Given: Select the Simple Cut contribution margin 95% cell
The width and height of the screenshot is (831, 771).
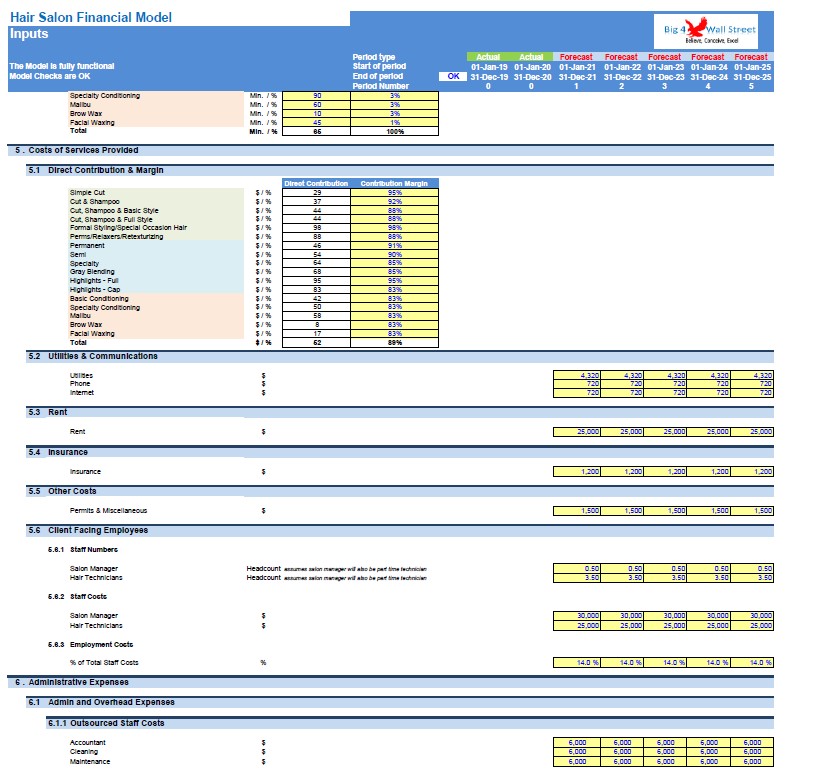Looking at the screenshot, I should tap(394, 193).
